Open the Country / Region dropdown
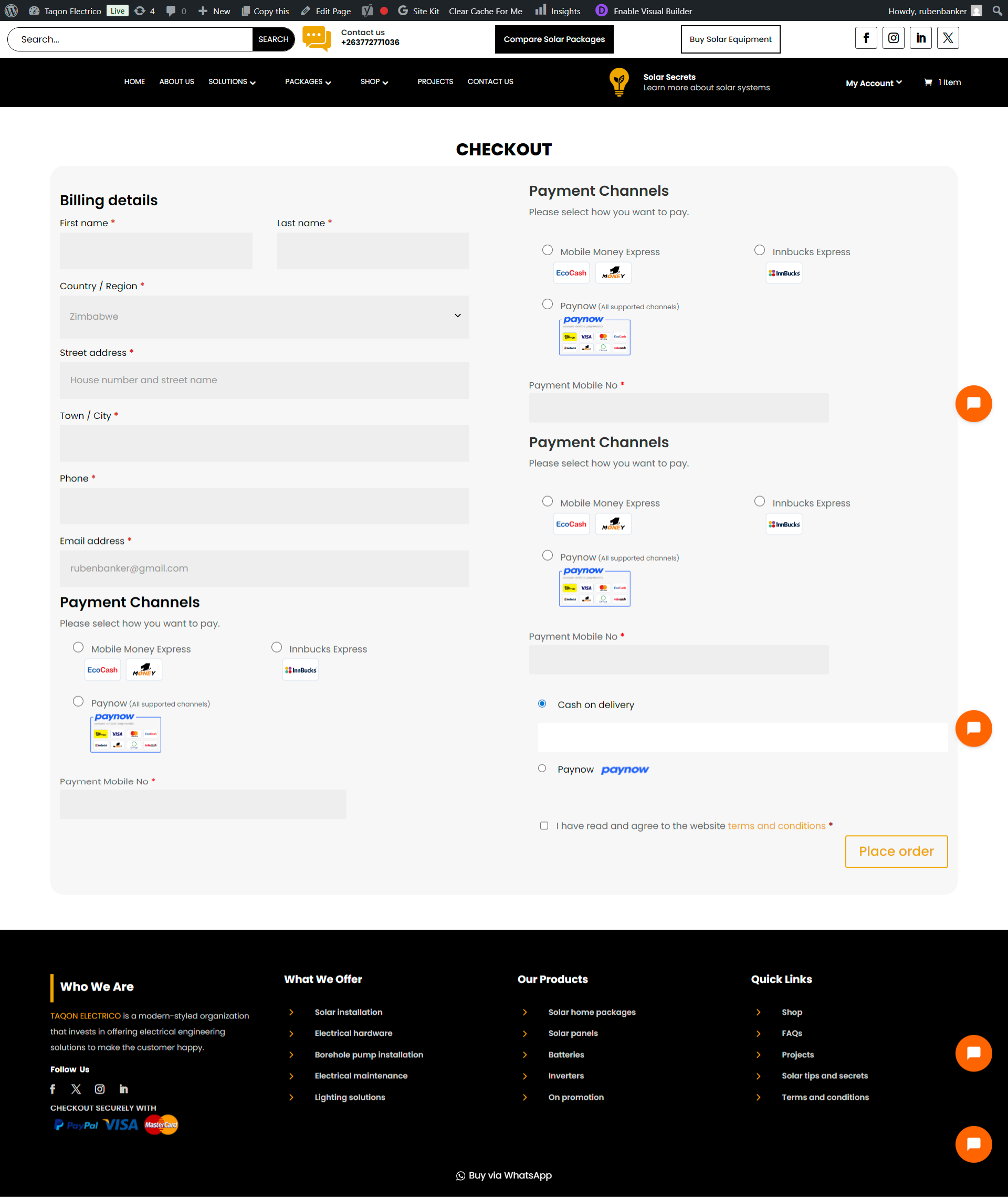This screenshot has height=1199, width=1008. (264, 317)
